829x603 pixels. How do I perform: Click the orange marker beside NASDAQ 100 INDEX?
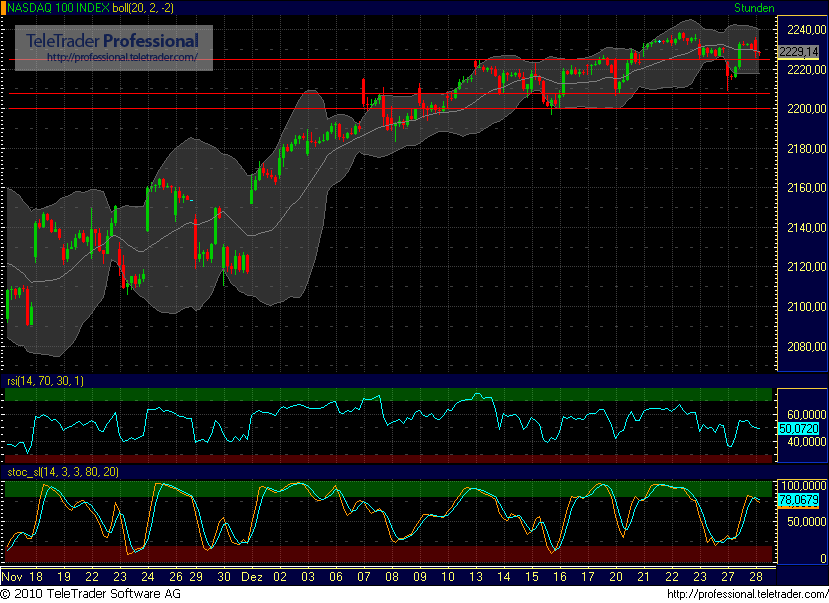[4, 8]
